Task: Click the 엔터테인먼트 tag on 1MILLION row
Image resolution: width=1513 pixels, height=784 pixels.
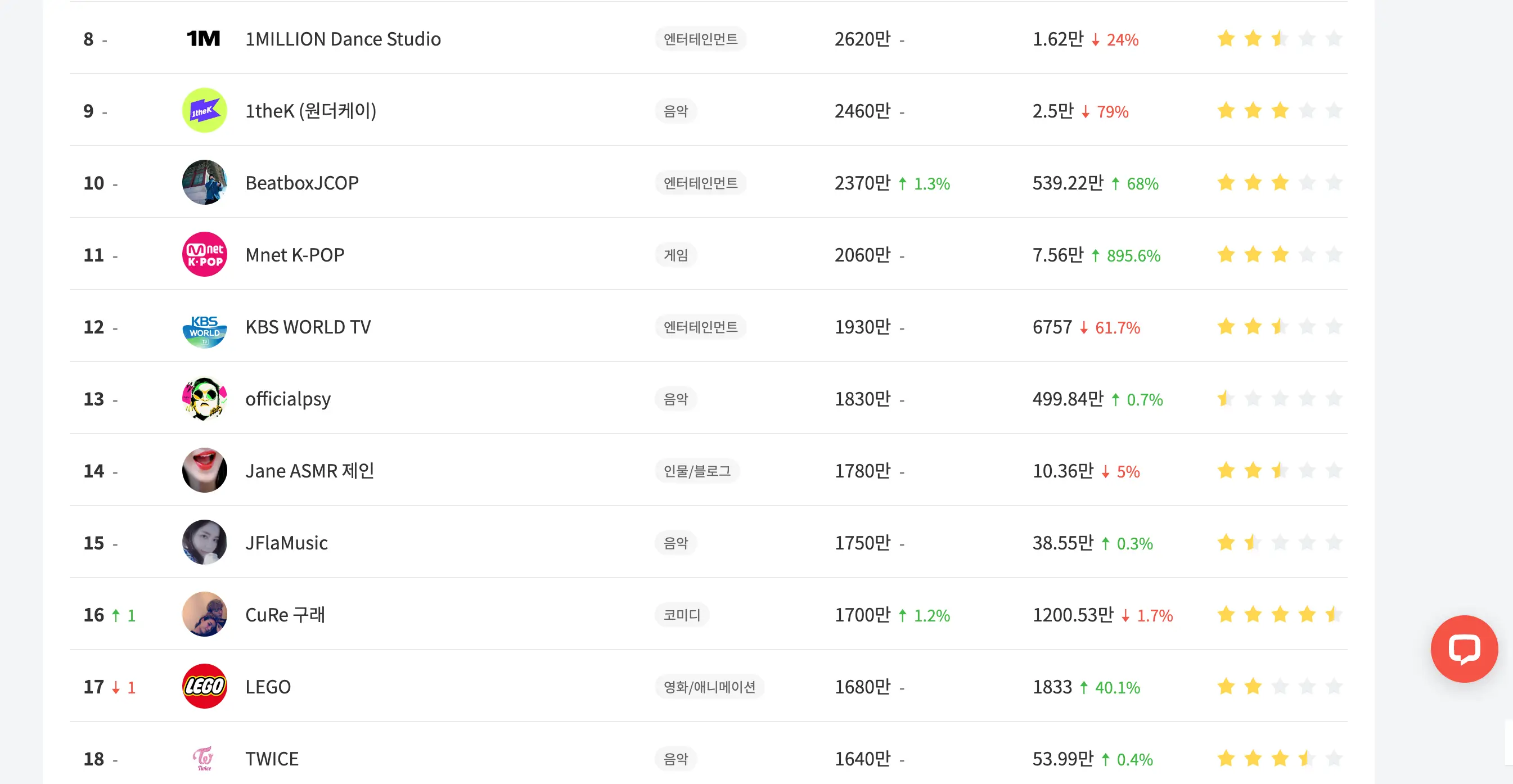Action: click(701, 39)
